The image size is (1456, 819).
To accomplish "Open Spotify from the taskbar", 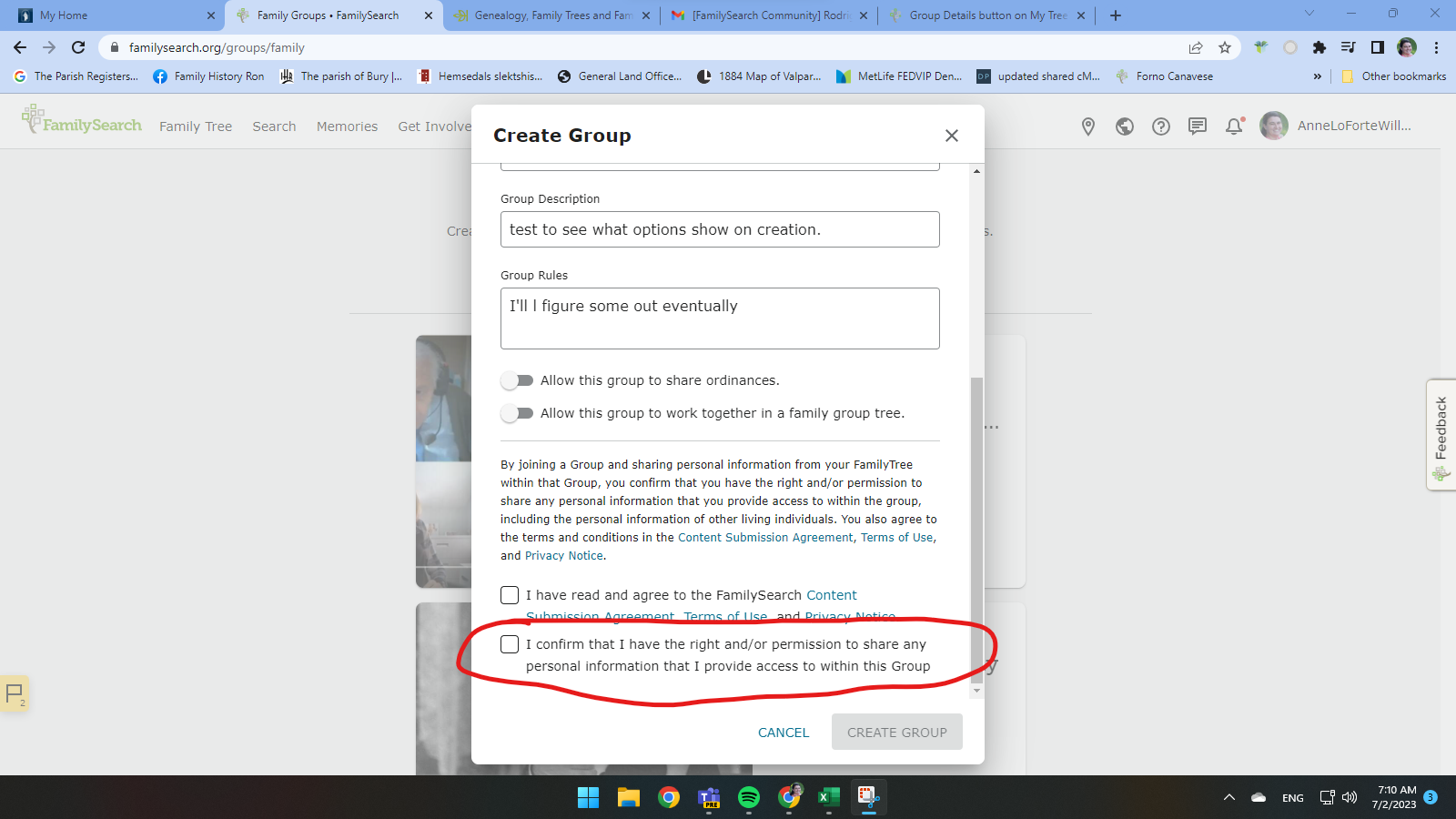I will pyautogui.click(x=749, y=798).
